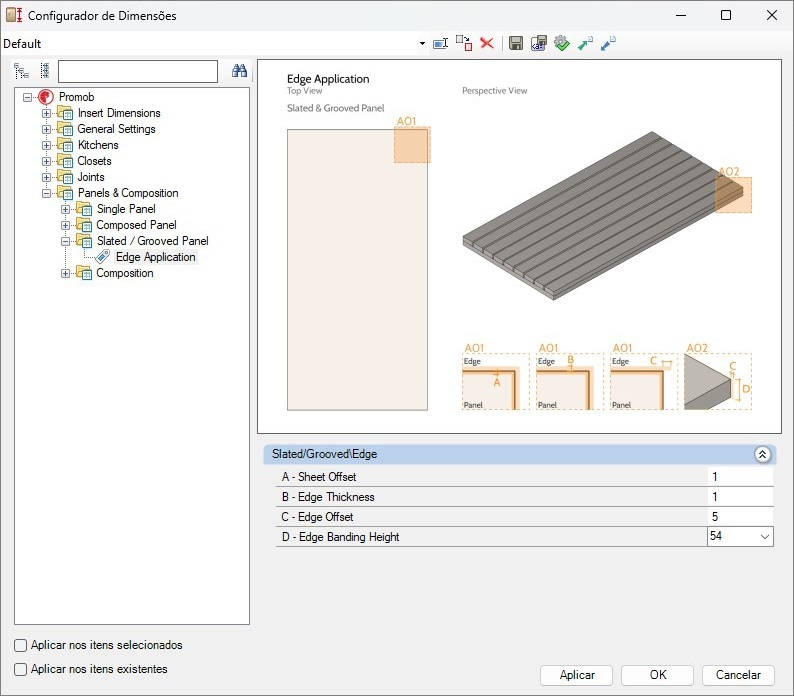Click the collapse tree icon above tree
This screenshot has width=794, height=696.
point(45,71)
